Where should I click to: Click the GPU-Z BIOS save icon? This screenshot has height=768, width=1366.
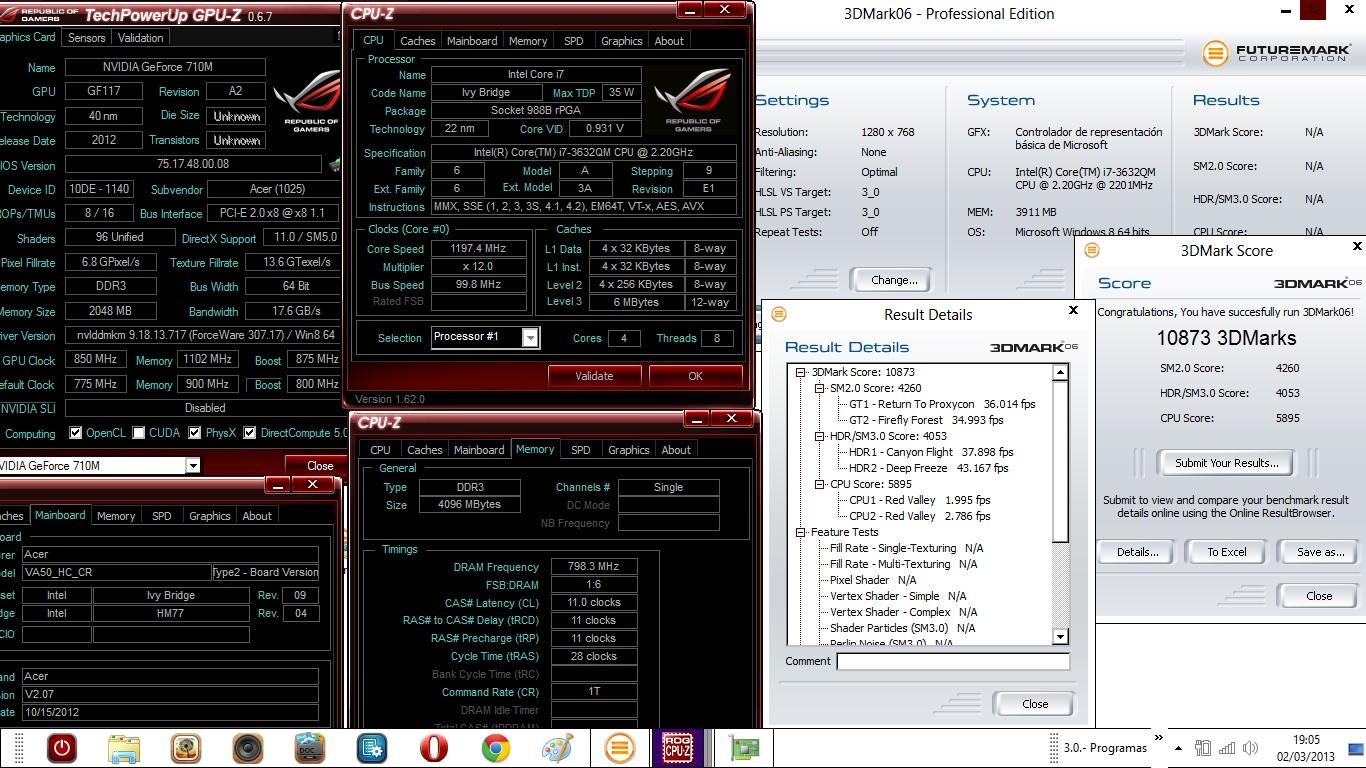point(334,165)
